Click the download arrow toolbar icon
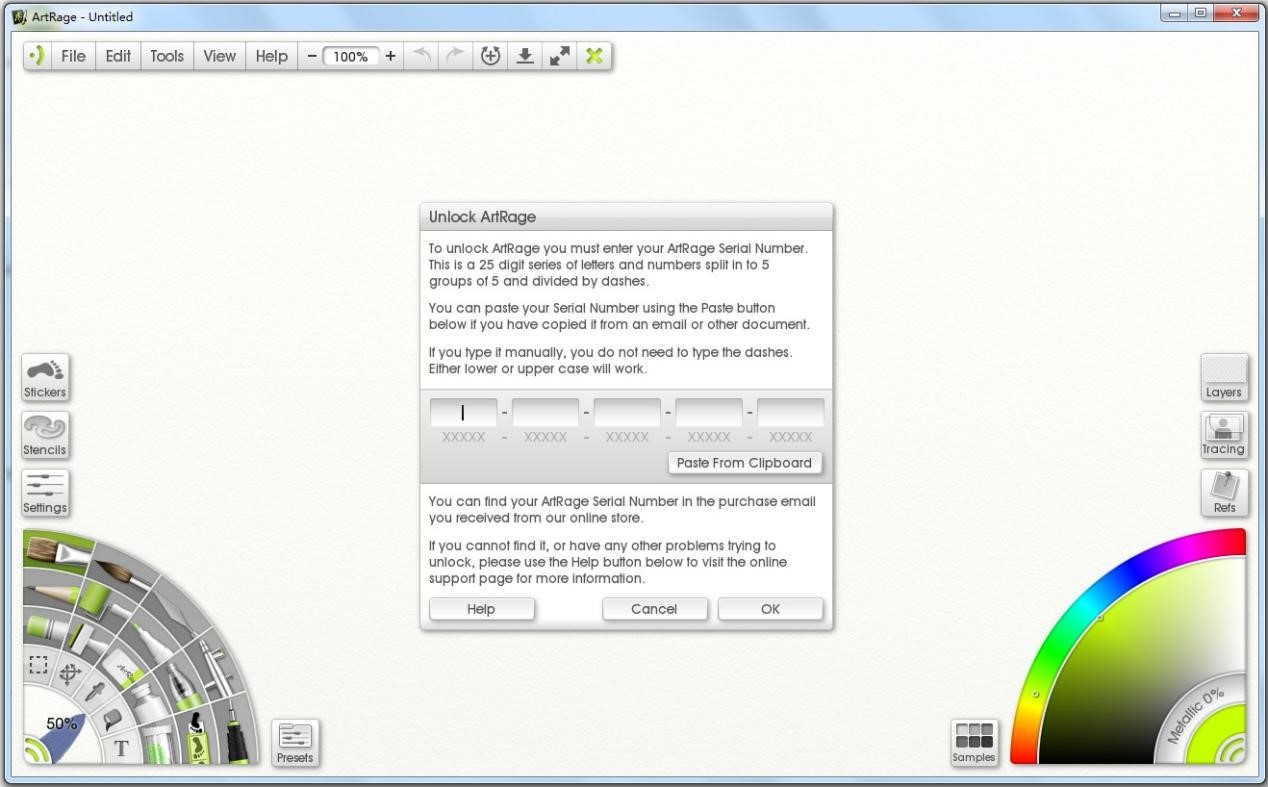Viewport: 1268px width, 787px height. [524, 56]
